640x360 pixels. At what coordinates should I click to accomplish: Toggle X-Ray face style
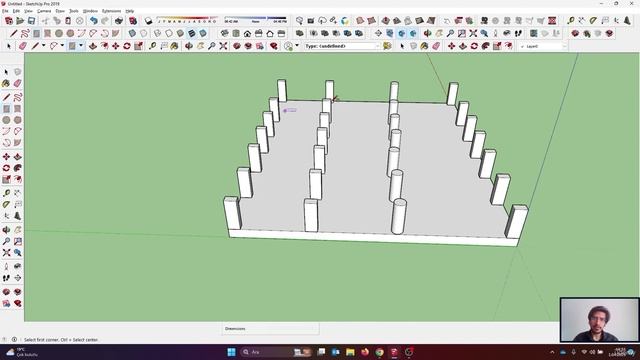132,33
